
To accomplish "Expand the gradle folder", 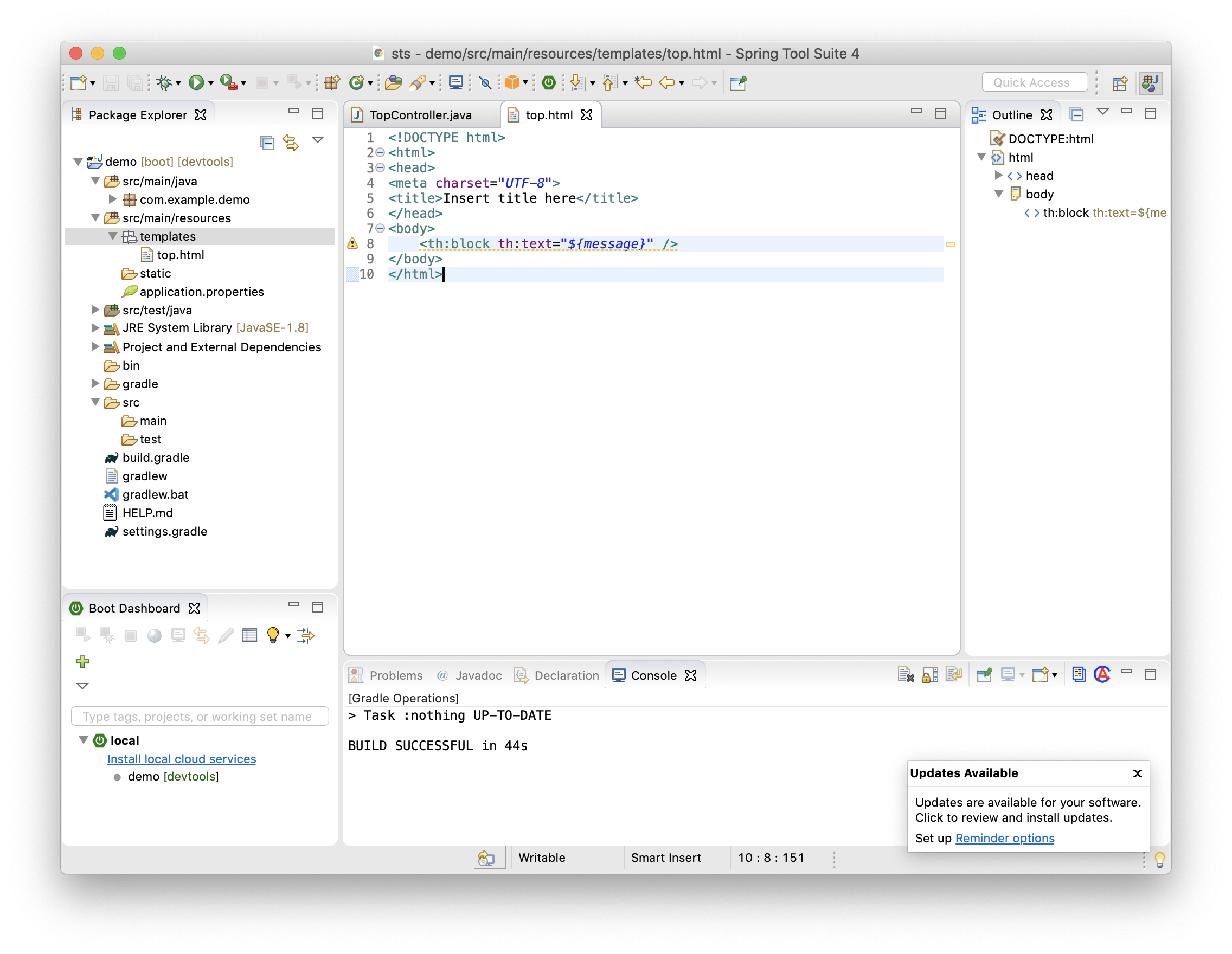I will (95, 383).
